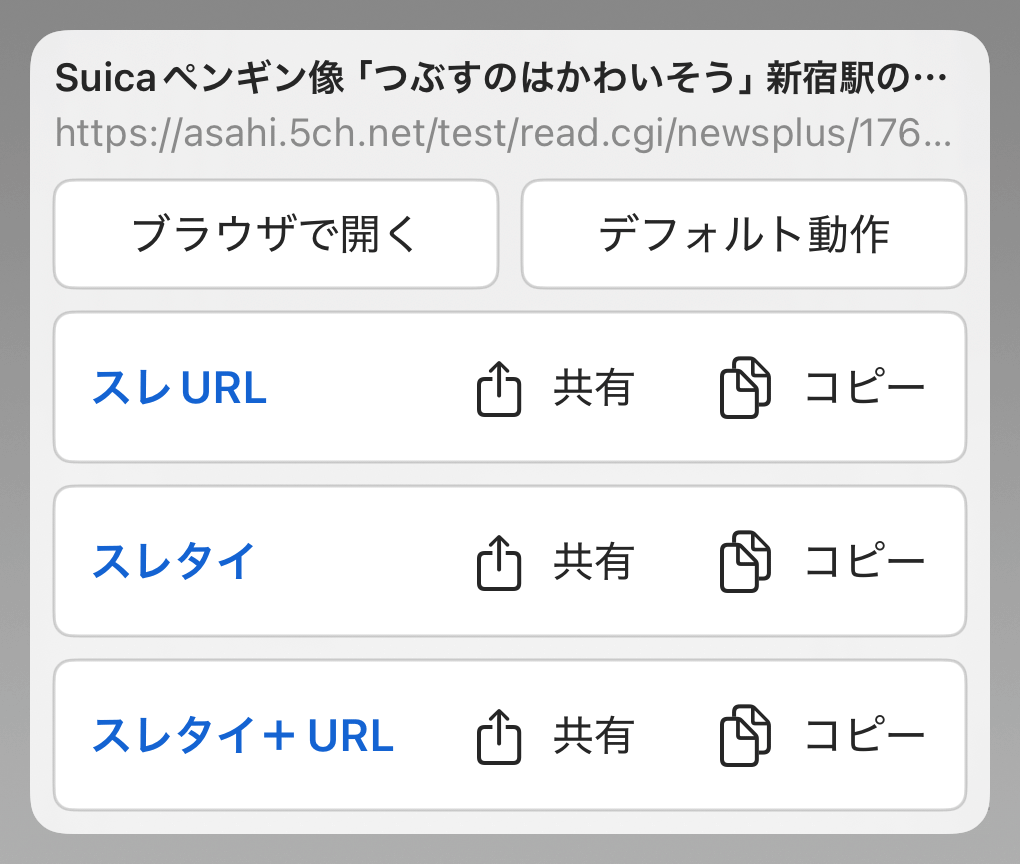
Task: Tap the share icon in the スレタイ＋URL row
Action: coord(498,737)
